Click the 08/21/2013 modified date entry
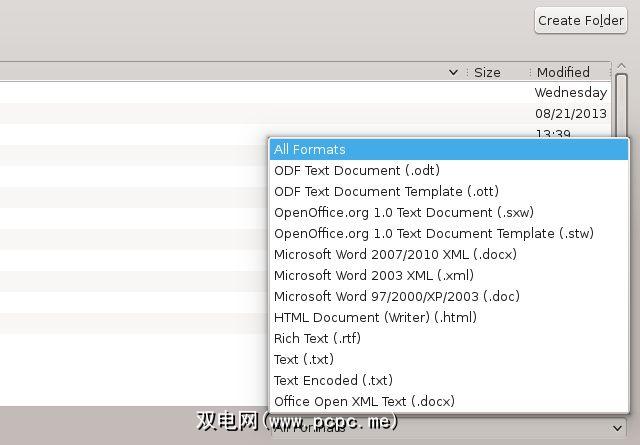 (571, 113)
